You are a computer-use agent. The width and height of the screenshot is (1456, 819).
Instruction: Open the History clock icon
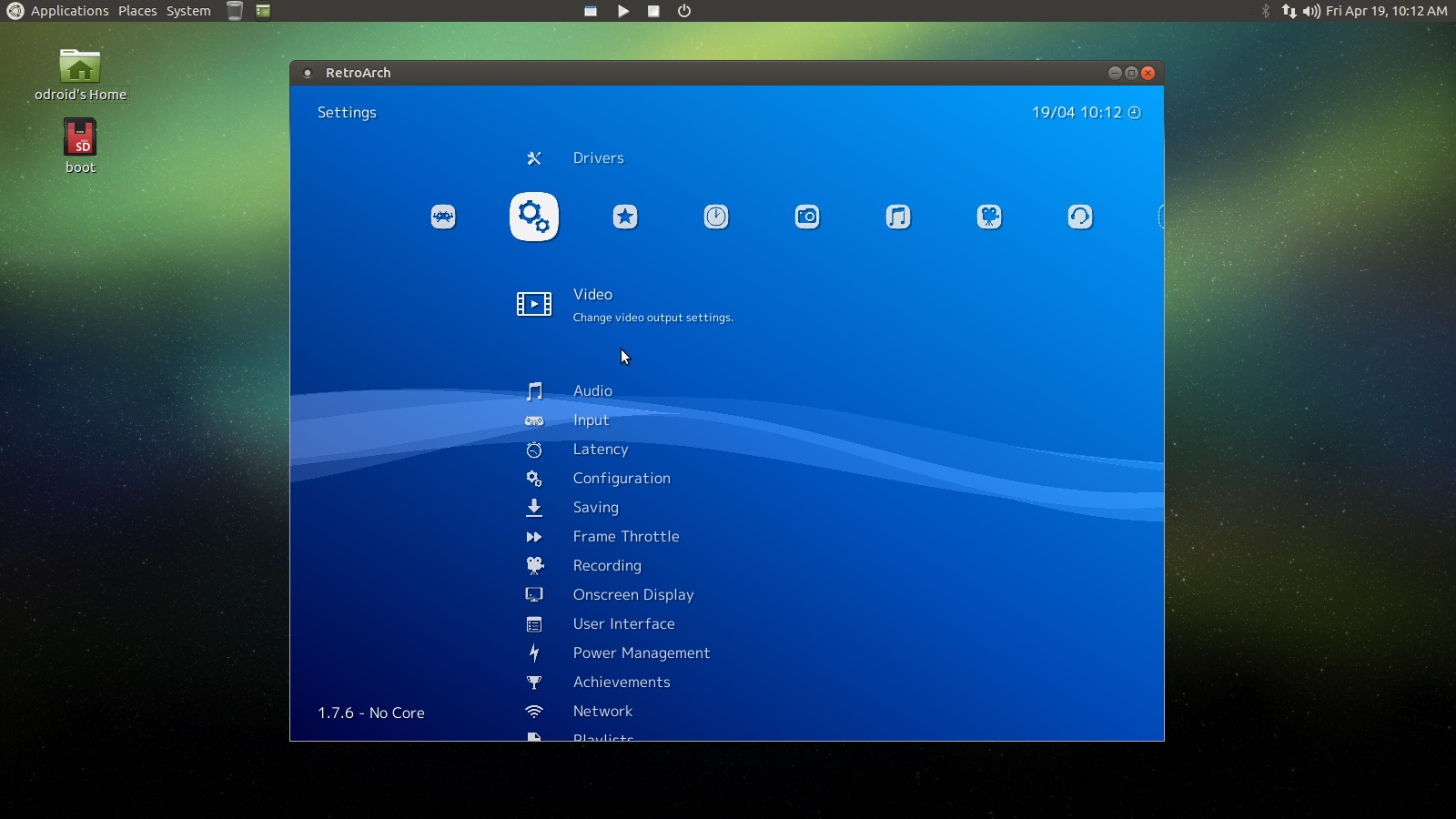716,217
